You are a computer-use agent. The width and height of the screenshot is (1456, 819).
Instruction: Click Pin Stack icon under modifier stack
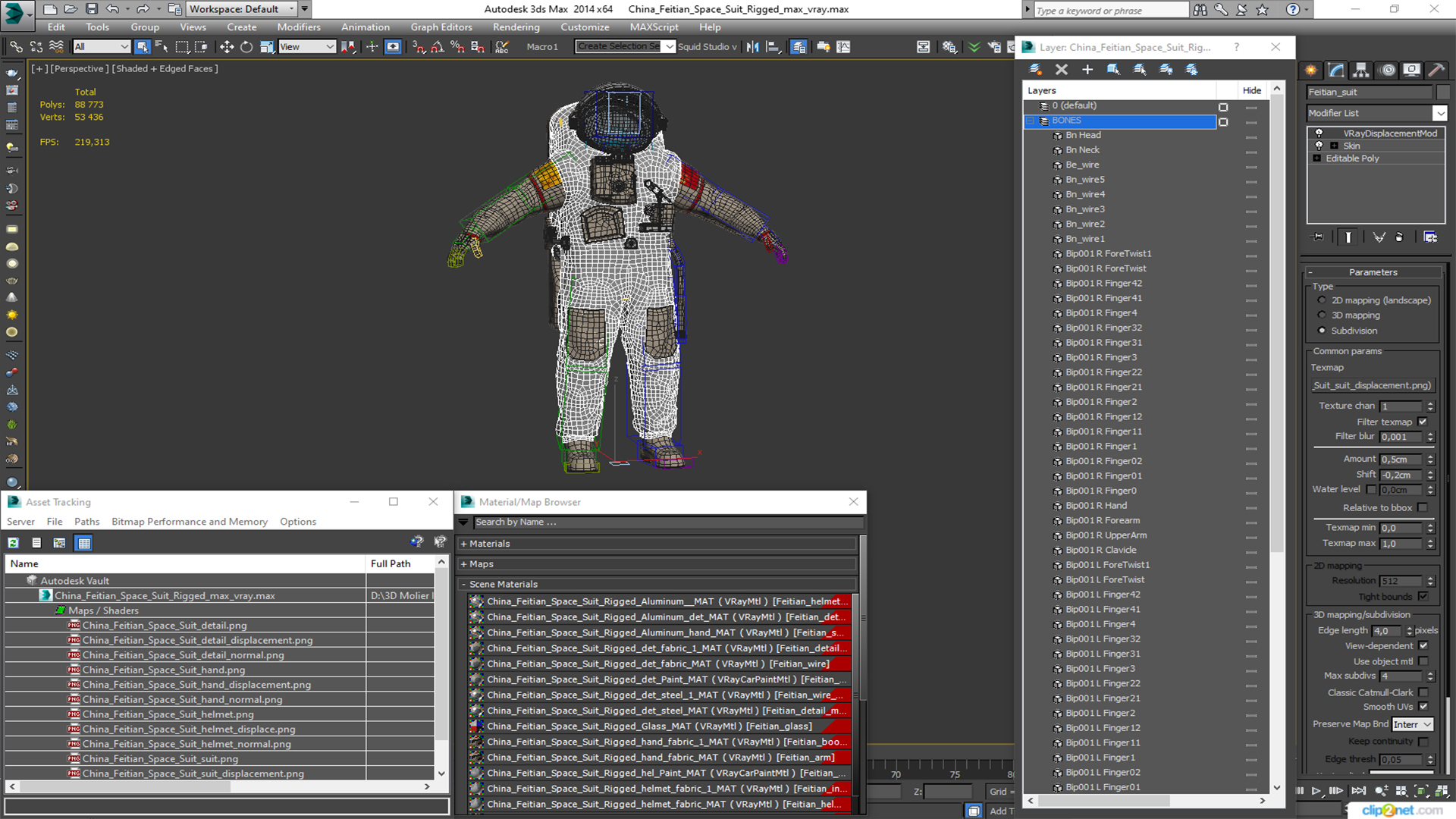pos(1318,237)
